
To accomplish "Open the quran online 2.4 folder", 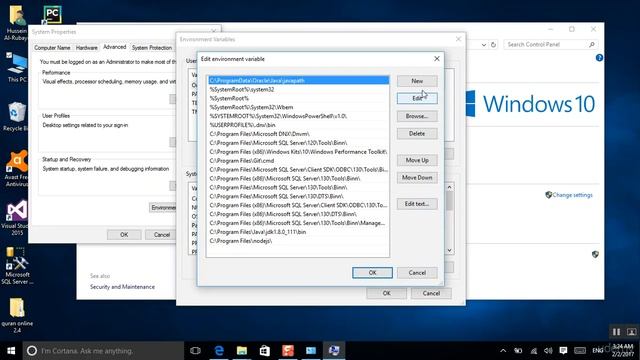I will click(x=17, y=315).
